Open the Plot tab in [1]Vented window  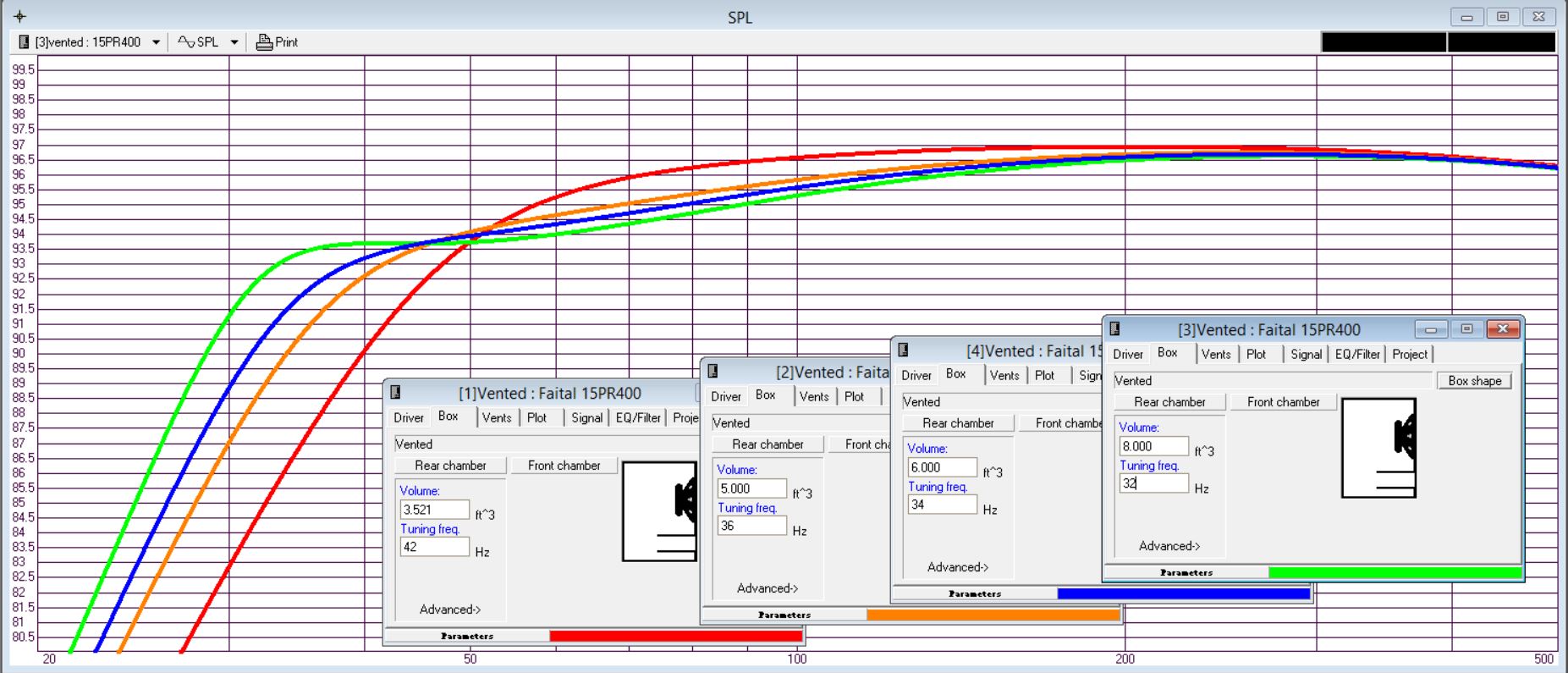point(537,418)
